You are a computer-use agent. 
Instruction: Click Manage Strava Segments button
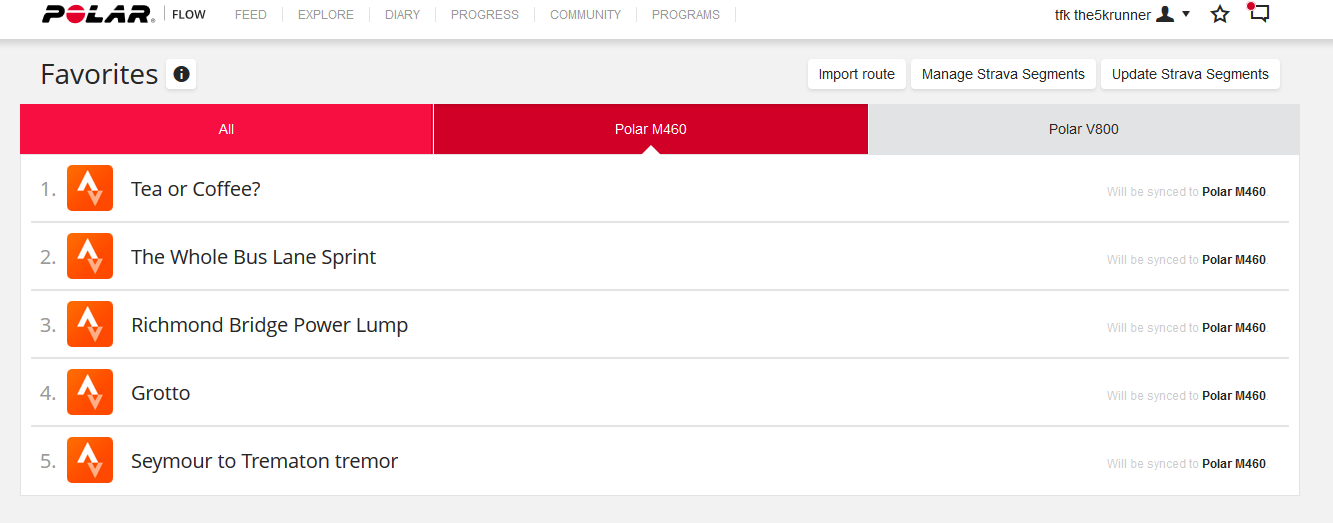coord(1003,74)
